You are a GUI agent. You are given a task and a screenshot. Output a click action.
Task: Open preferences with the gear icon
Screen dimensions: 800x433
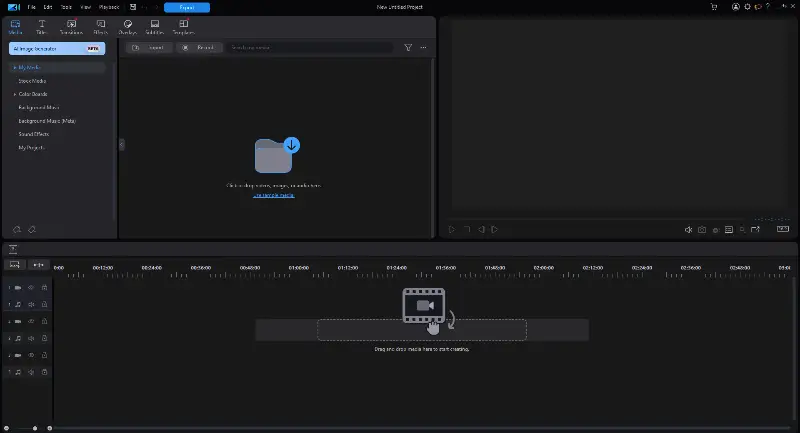pyautogui.click(x=747, y=7)
